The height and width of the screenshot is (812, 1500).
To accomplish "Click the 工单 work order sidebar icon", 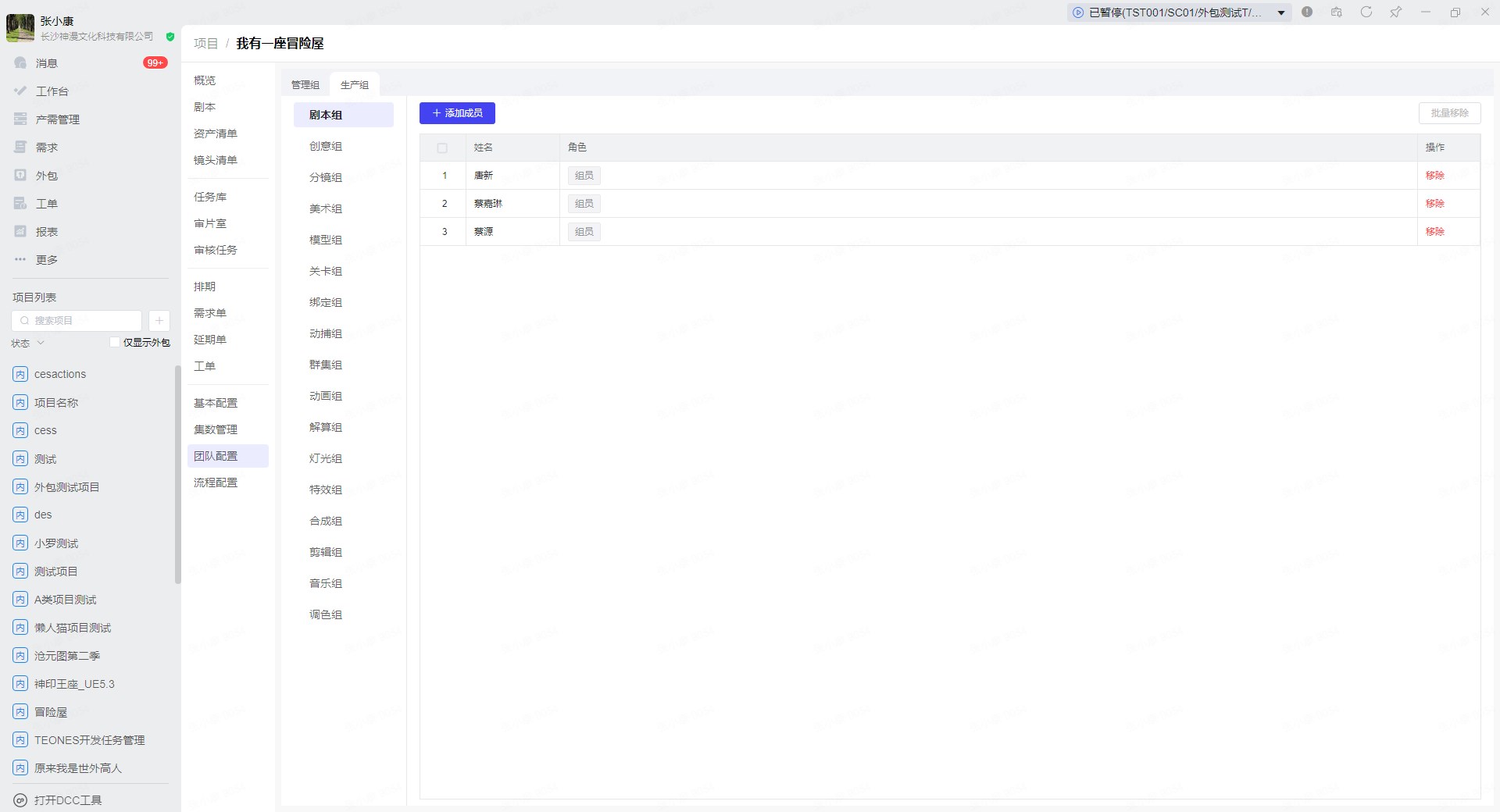I will coord(20,203).
